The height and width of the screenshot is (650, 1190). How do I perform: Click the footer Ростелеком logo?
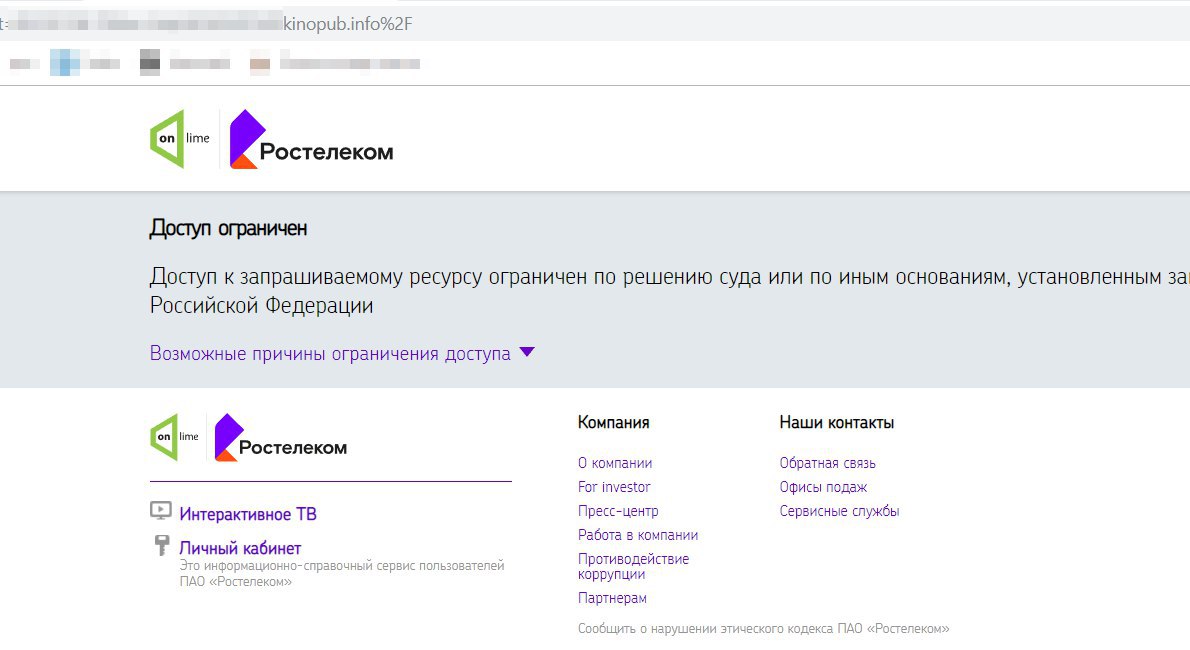pos(281,437)
